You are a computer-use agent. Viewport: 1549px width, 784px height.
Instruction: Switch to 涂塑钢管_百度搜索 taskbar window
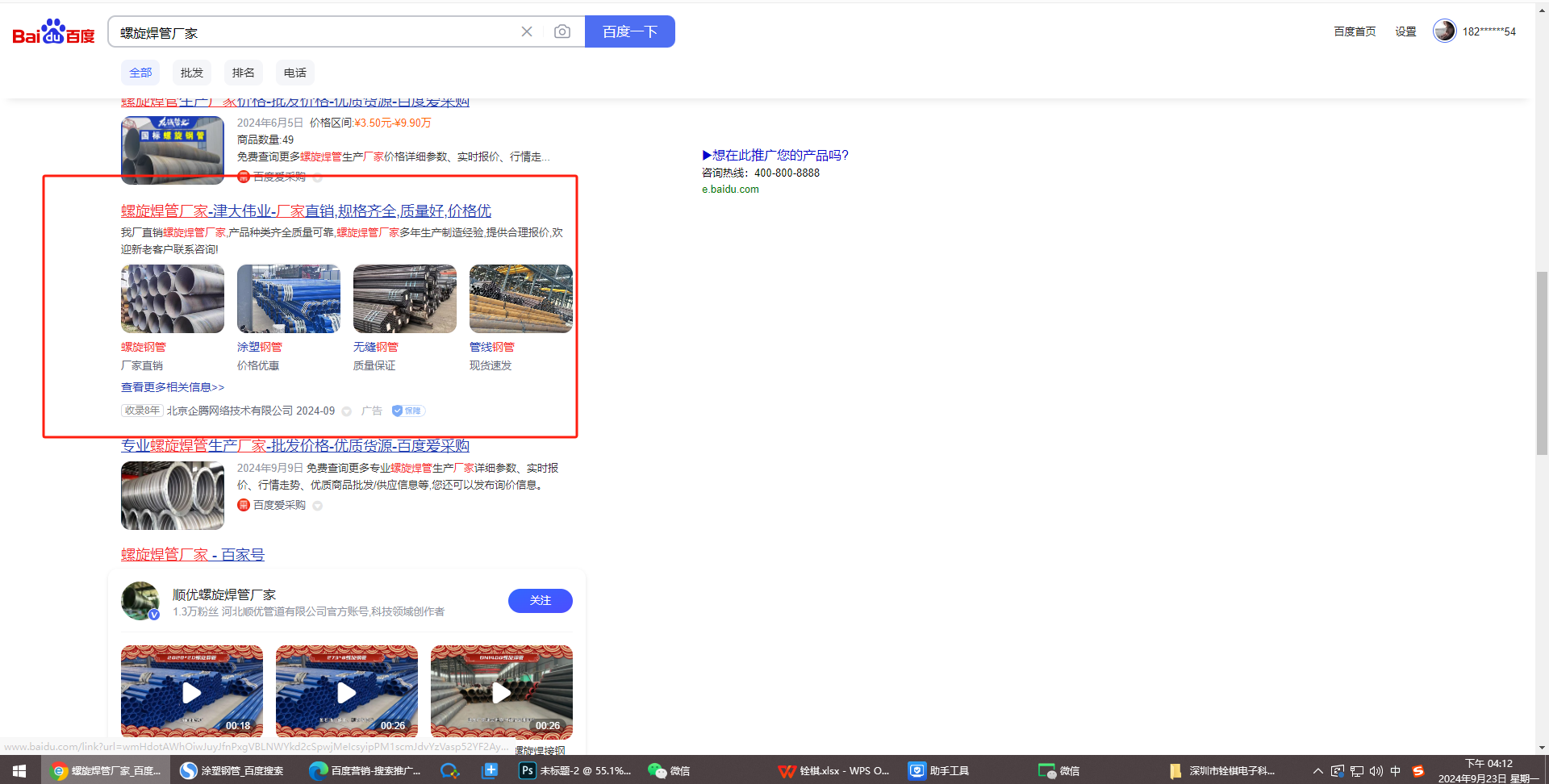[234, 770]
